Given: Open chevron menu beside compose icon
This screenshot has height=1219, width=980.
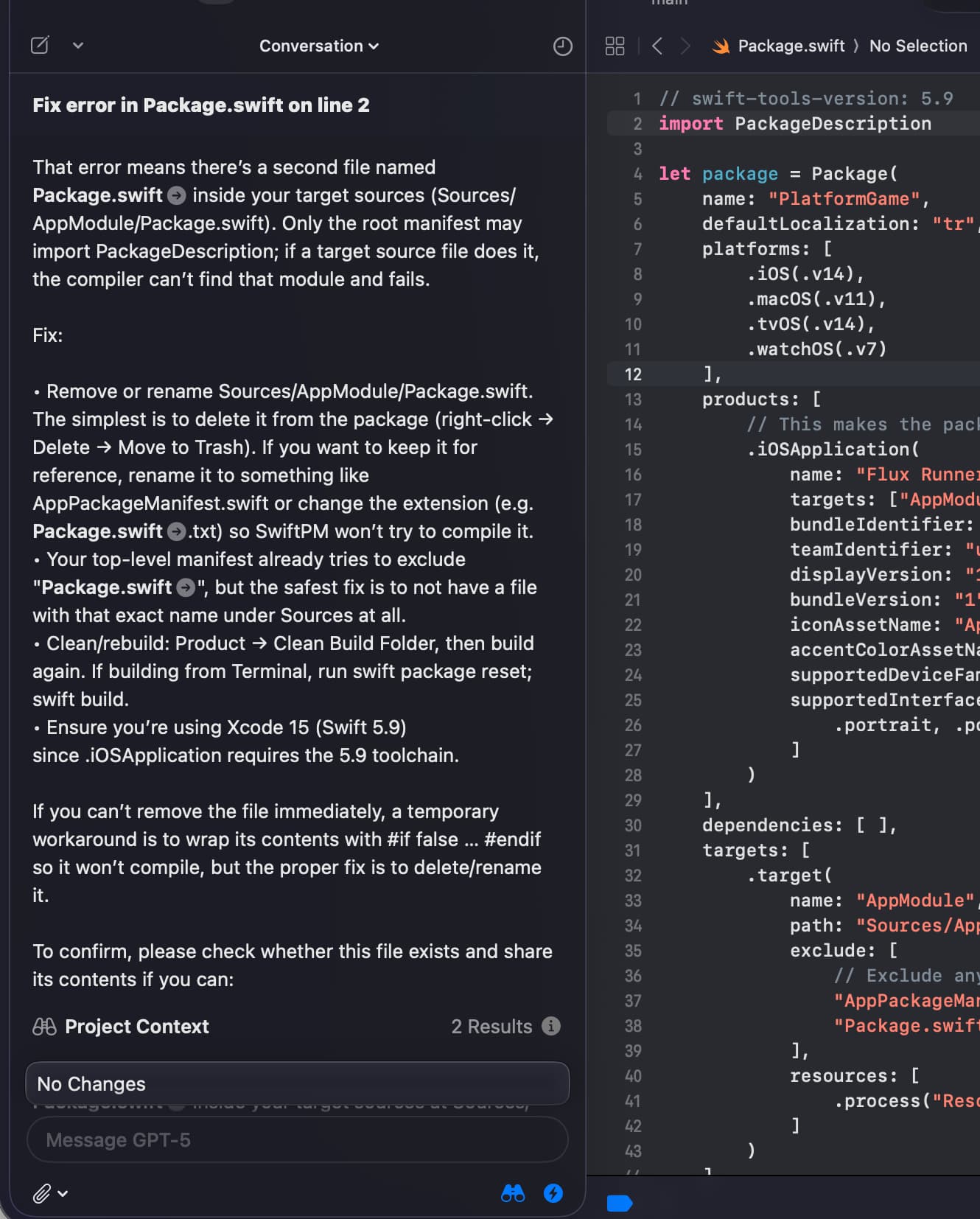Looking at the screenshot, I should 78,46.
